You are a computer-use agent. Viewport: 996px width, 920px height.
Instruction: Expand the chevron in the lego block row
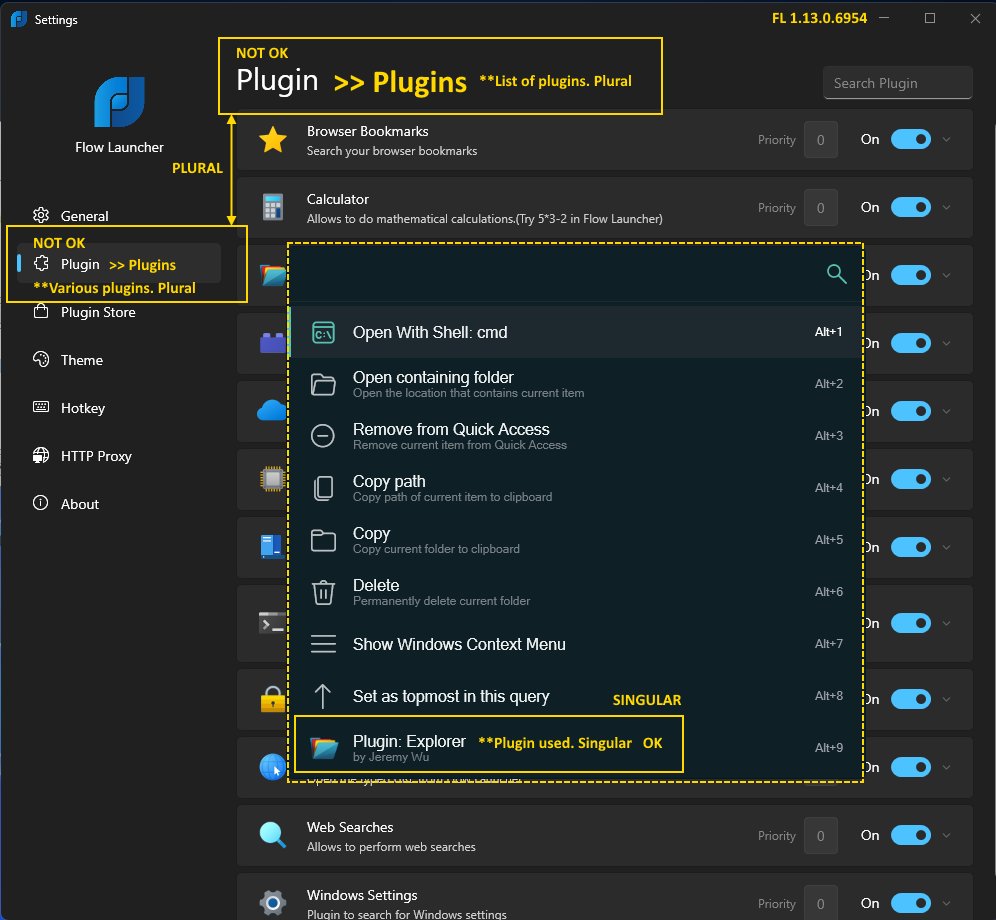click(x=946, y=343)
